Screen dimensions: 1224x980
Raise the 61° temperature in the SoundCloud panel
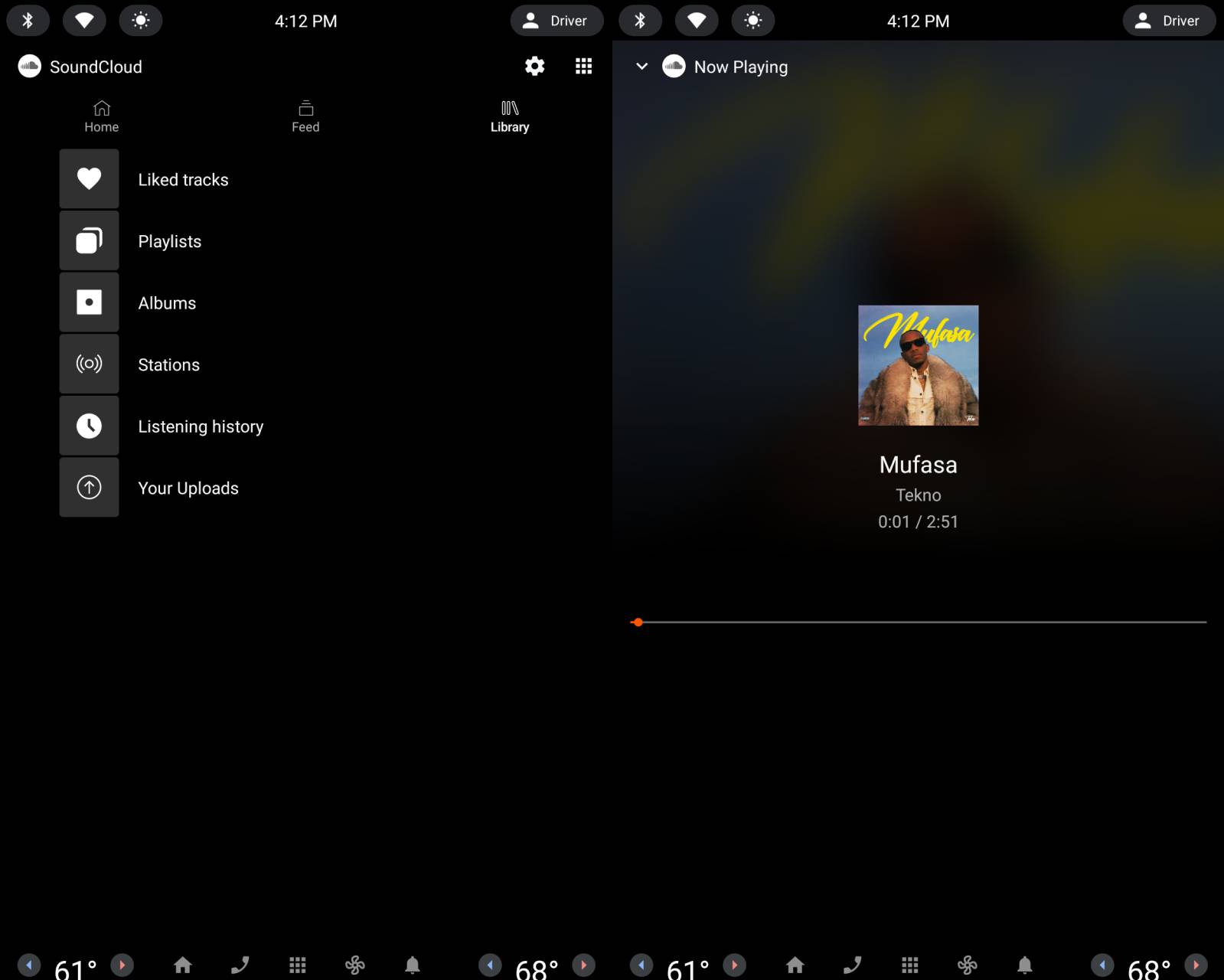[x=122, y=965]
